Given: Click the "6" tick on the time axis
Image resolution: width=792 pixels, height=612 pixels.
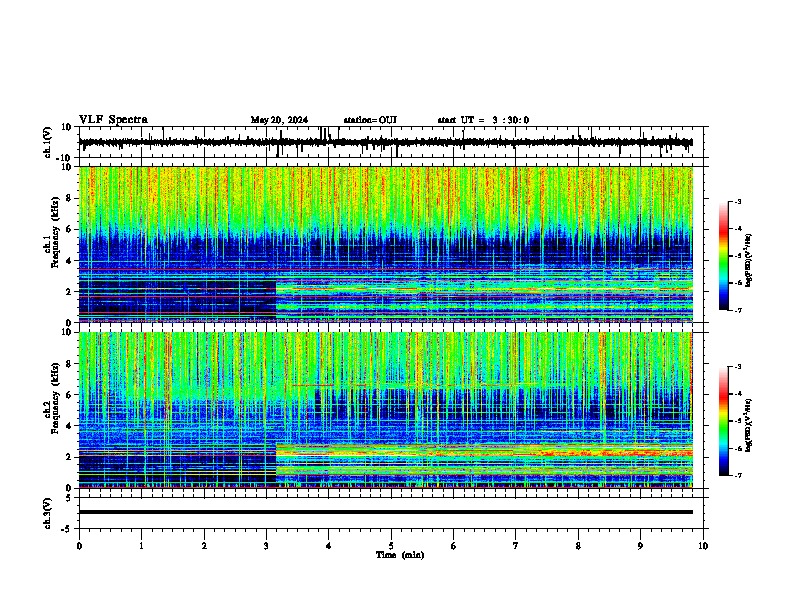Looking at the screenshot, I should 454,546.
